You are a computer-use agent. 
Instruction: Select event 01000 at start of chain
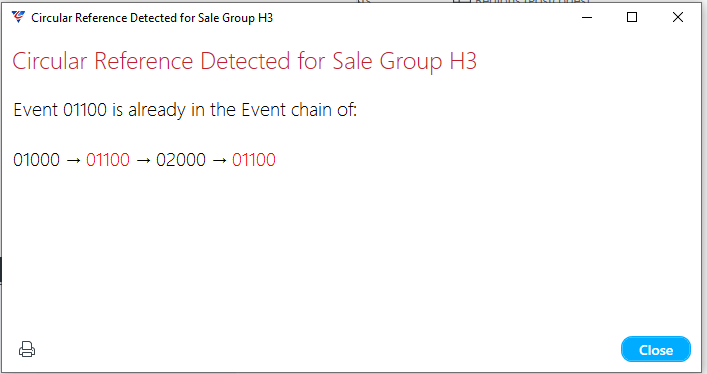pyautogui.click(x=37, y=160)
